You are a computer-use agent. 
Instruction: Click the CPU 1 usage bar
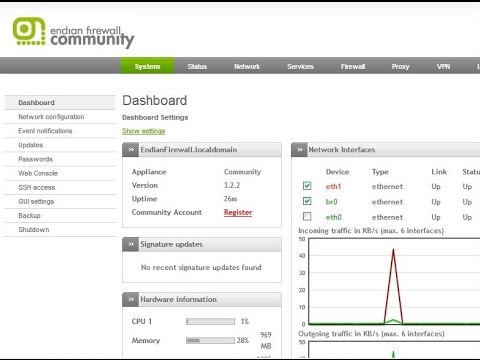210,321
